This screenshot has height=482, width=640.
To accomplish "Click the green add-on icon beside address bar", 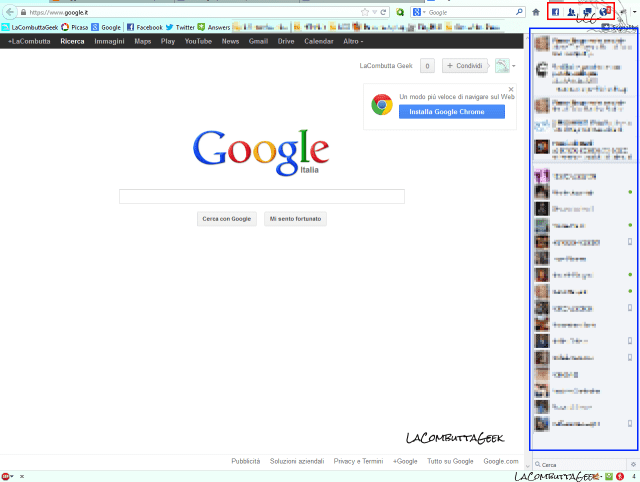I will click(x=400, y=12).
